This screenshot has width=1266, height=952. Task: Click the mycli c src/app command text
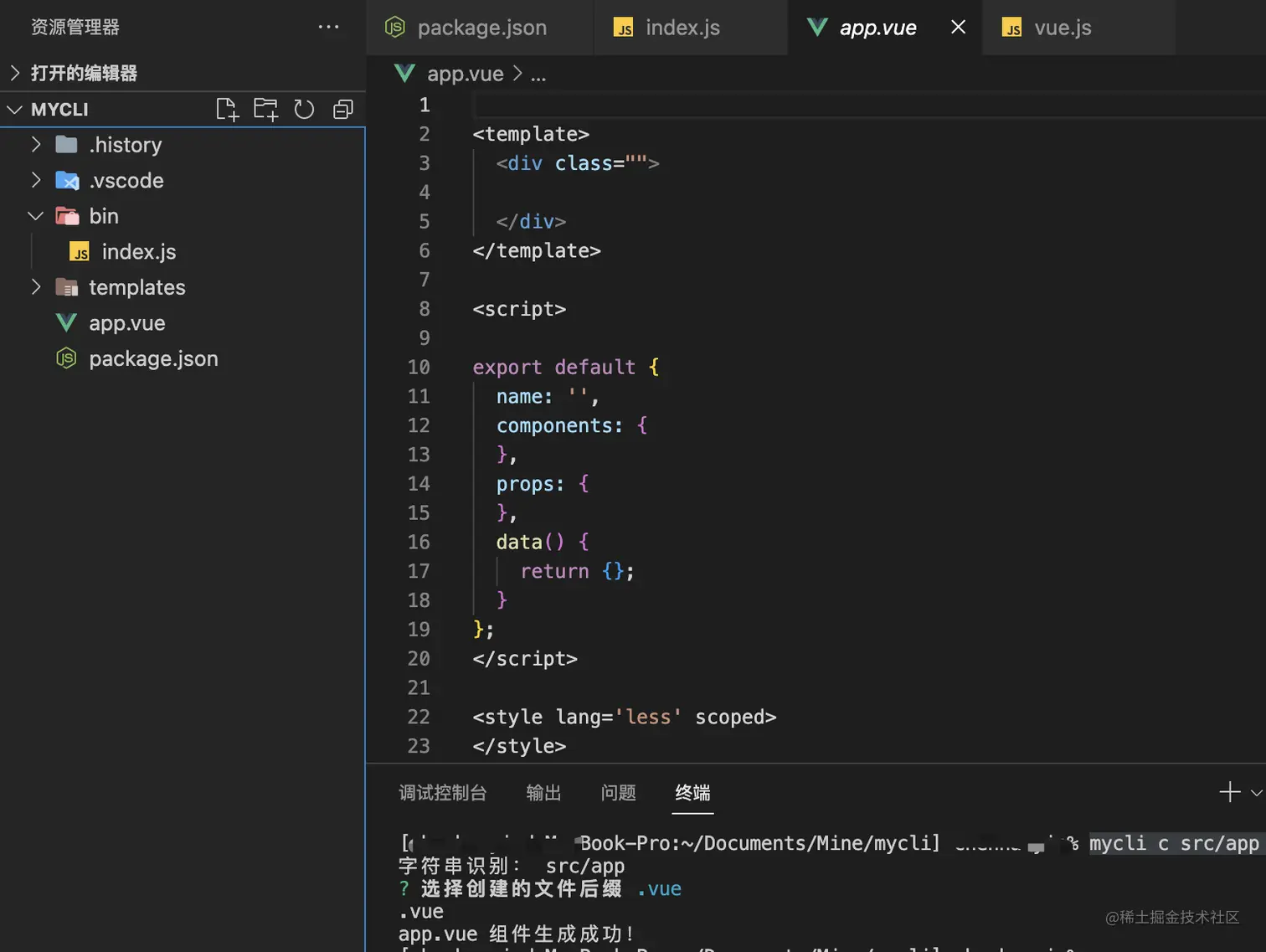pos(1174,843)
